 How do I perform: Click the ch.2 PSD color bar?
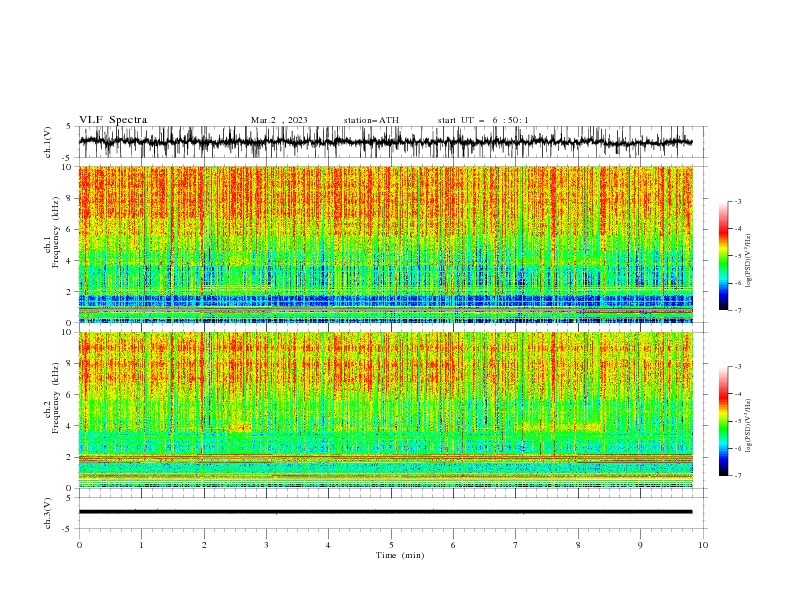tap(723, 421)
